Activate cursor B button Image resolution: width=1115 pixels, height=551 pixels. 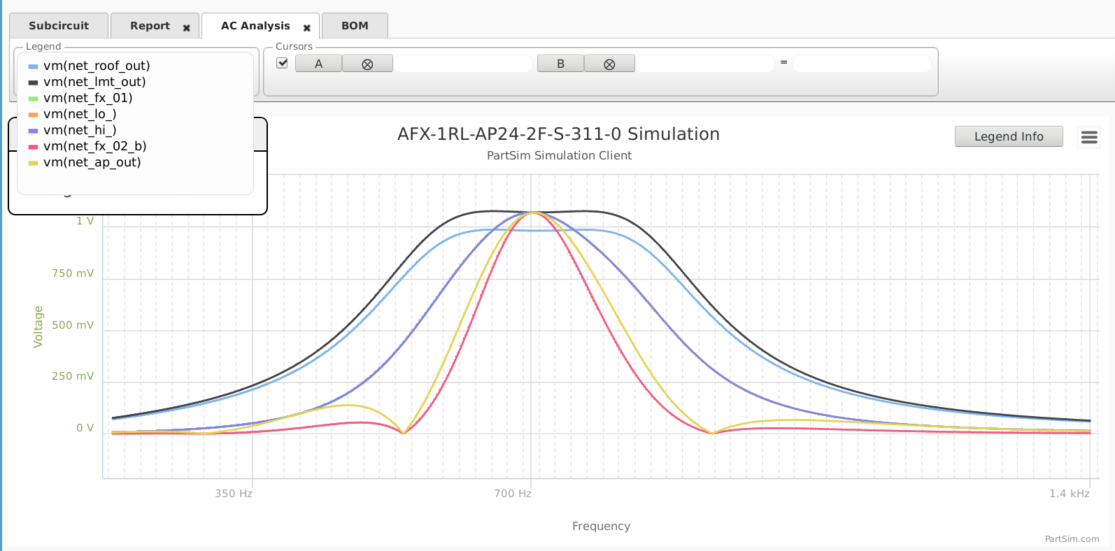560,63
